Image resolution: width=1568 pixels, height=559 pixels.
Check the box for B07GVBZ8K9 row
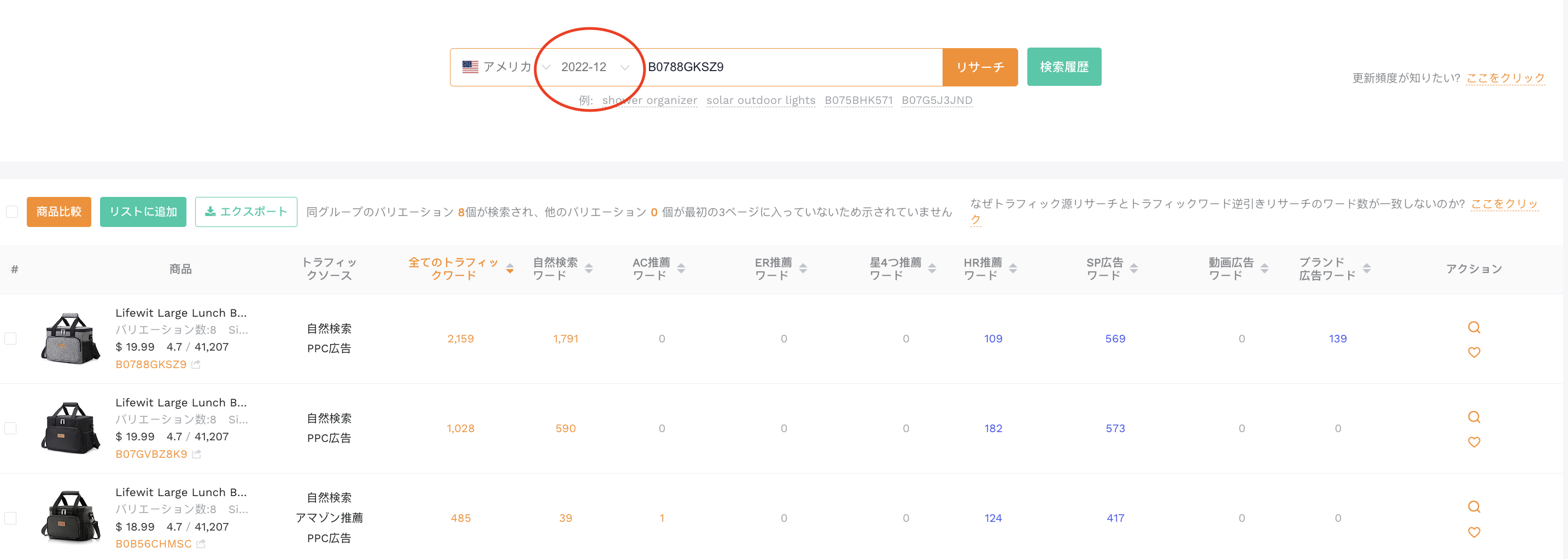click(10, 428)
